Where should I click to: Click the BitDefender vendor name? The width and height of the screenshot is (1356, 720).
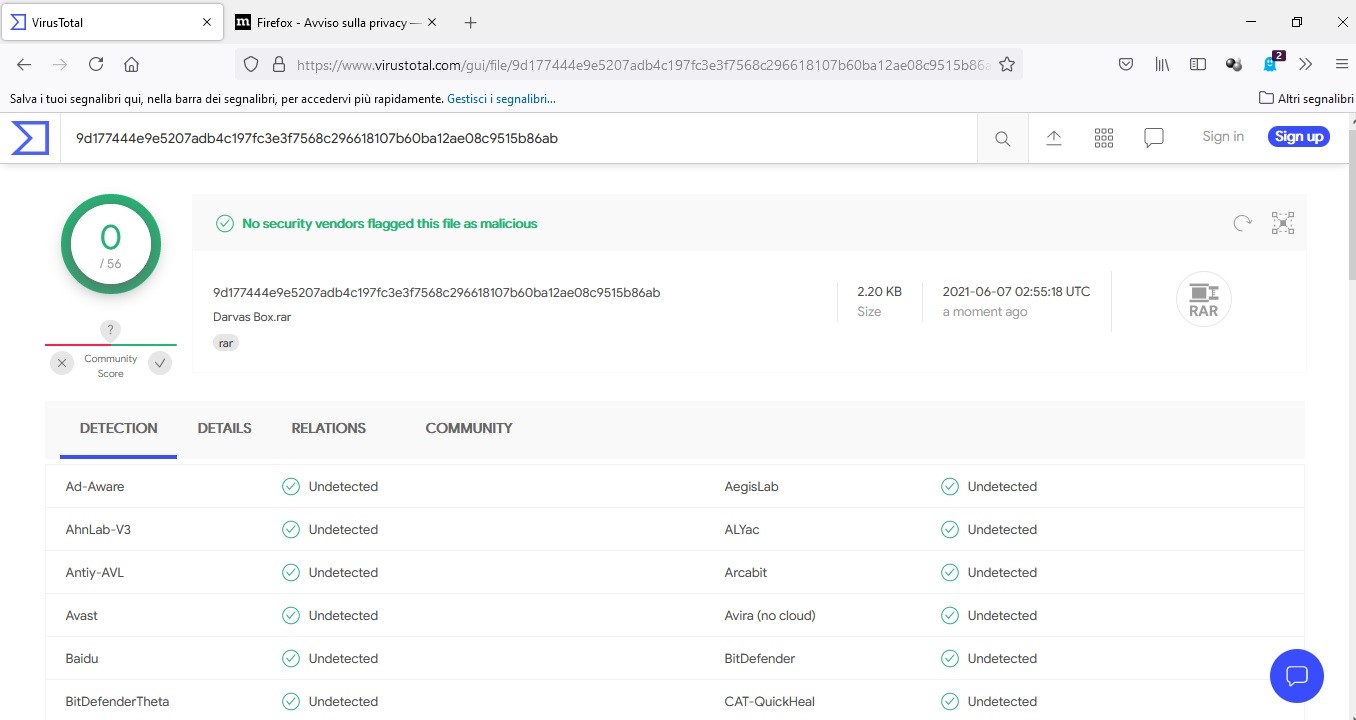tap(760, 659)
